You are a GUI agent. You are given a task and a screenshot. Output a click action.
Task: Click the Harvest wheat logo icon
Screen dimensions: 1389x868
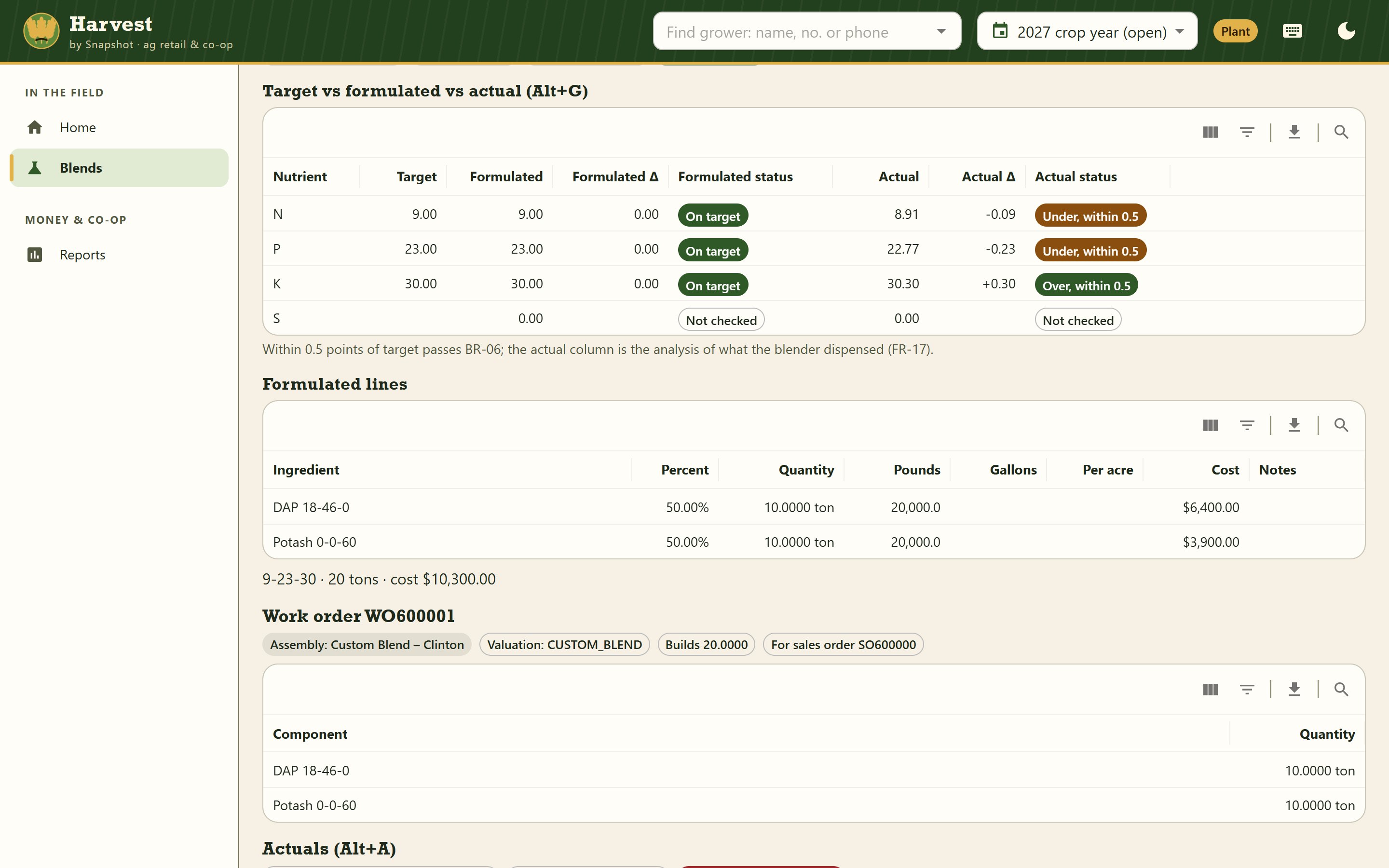point(41,31)
